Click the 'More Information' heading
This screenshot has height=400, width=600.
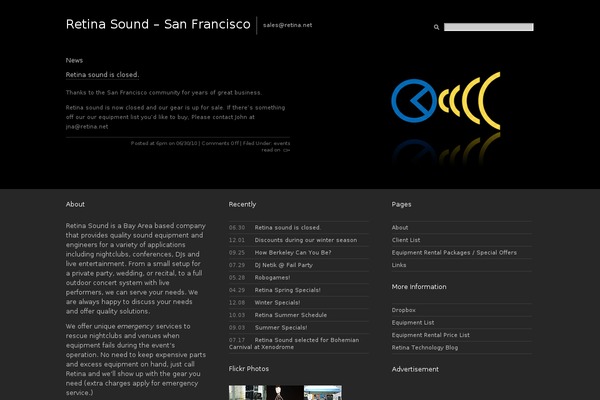pyautogui.click(x=419, y=287)
